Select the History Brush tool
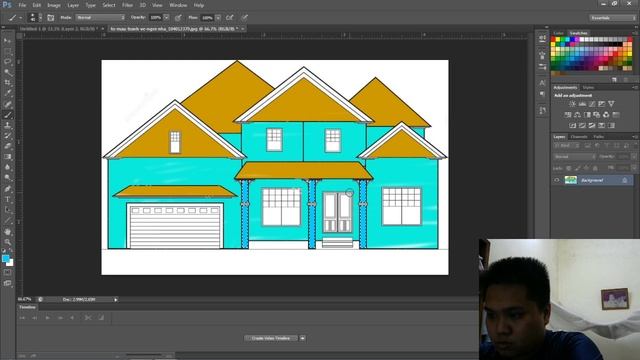Screen dimensions: 640x360 [7, 136]
